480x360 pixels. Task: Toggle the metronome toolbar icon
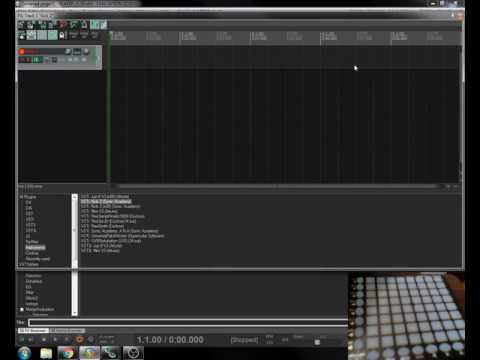[84, 25]
